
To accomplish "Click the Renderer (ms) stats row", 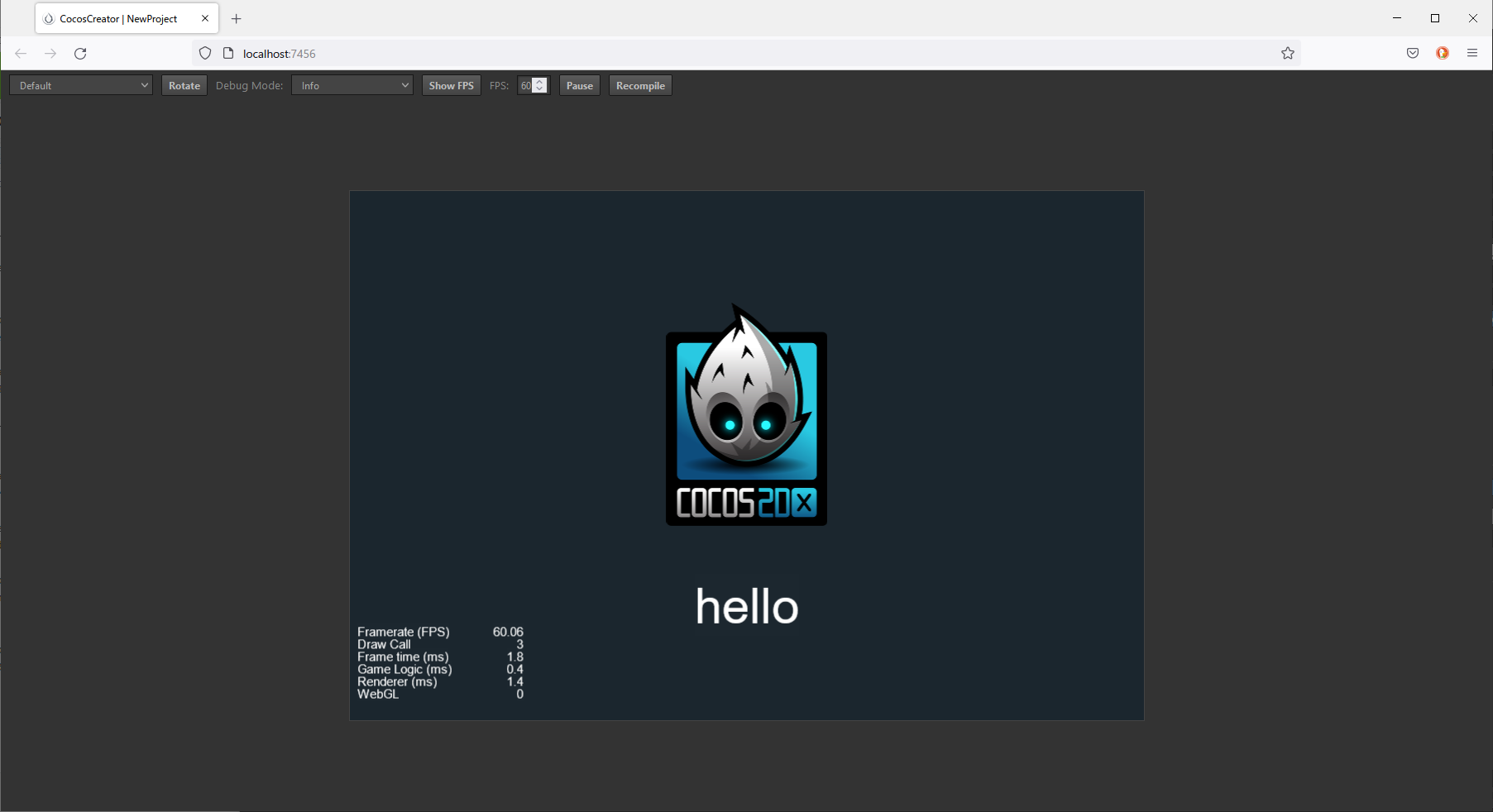I will click(440, 681).
